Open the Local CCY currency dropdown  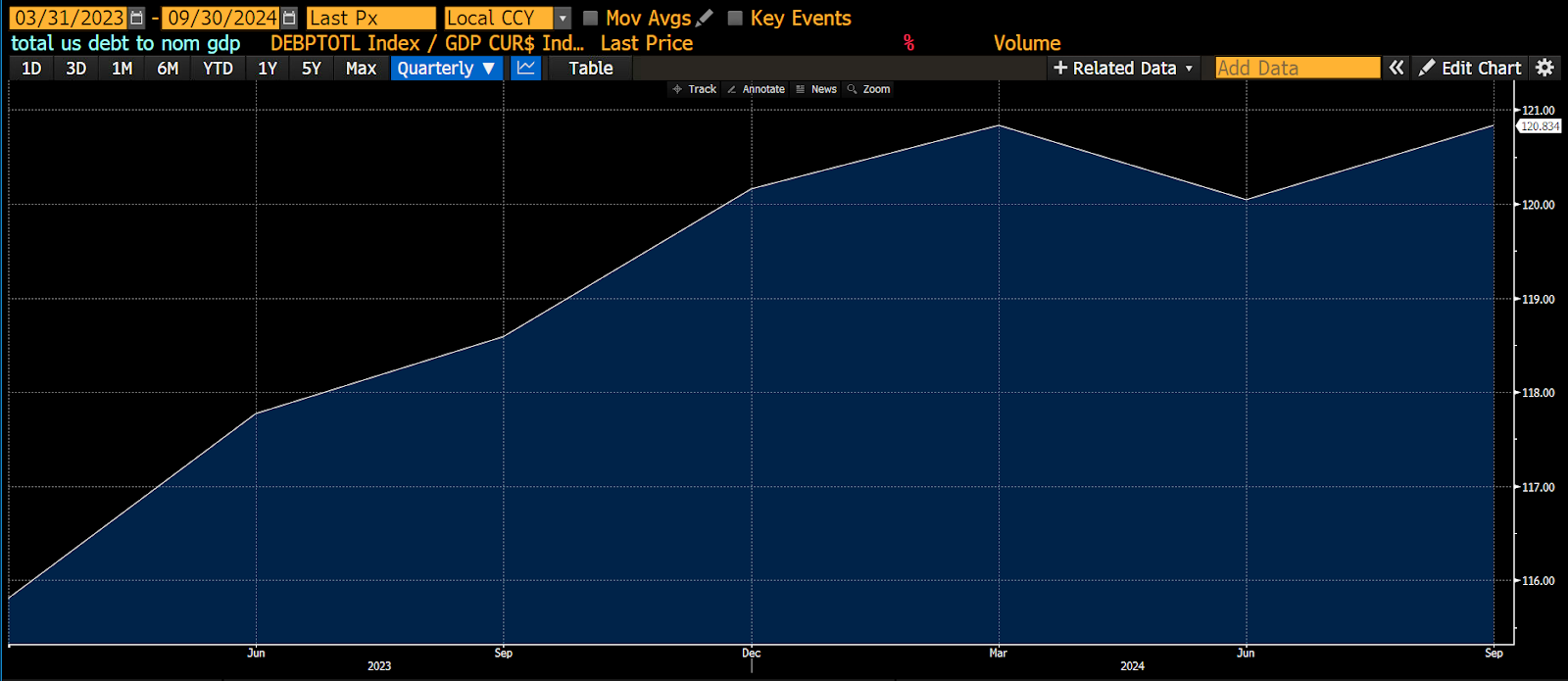pos(563,19)
